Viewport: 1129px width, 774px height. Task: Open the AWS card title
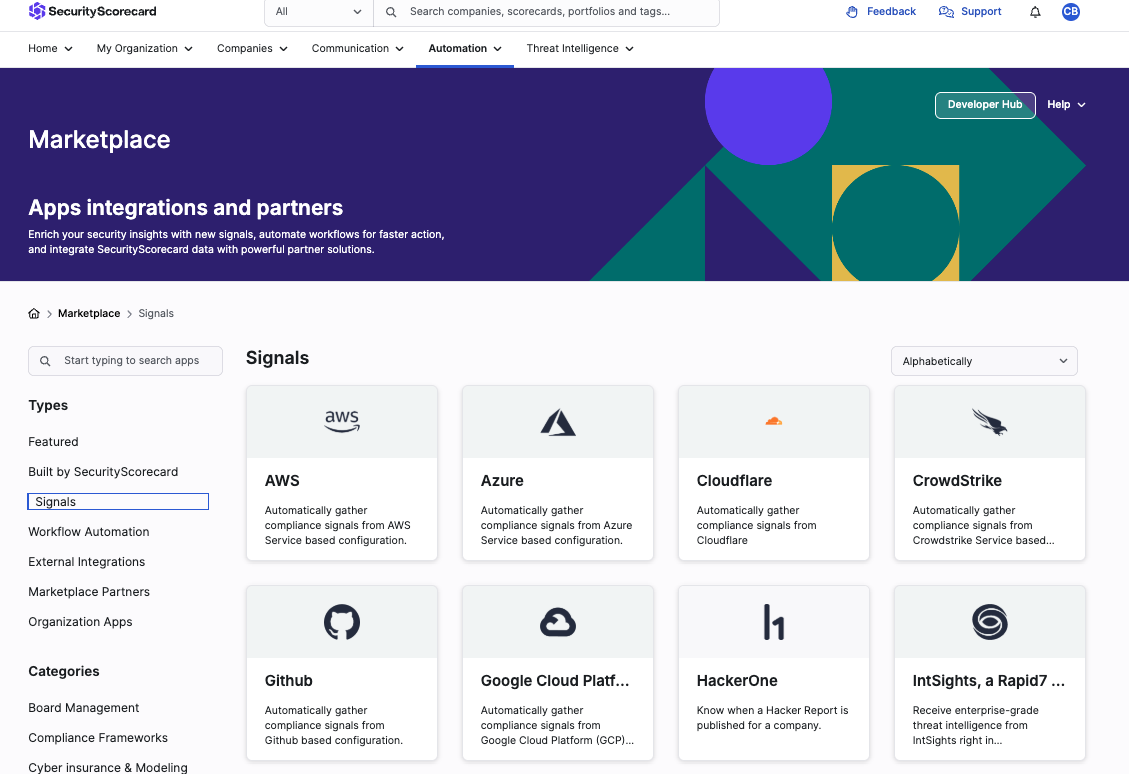[282, 480]
